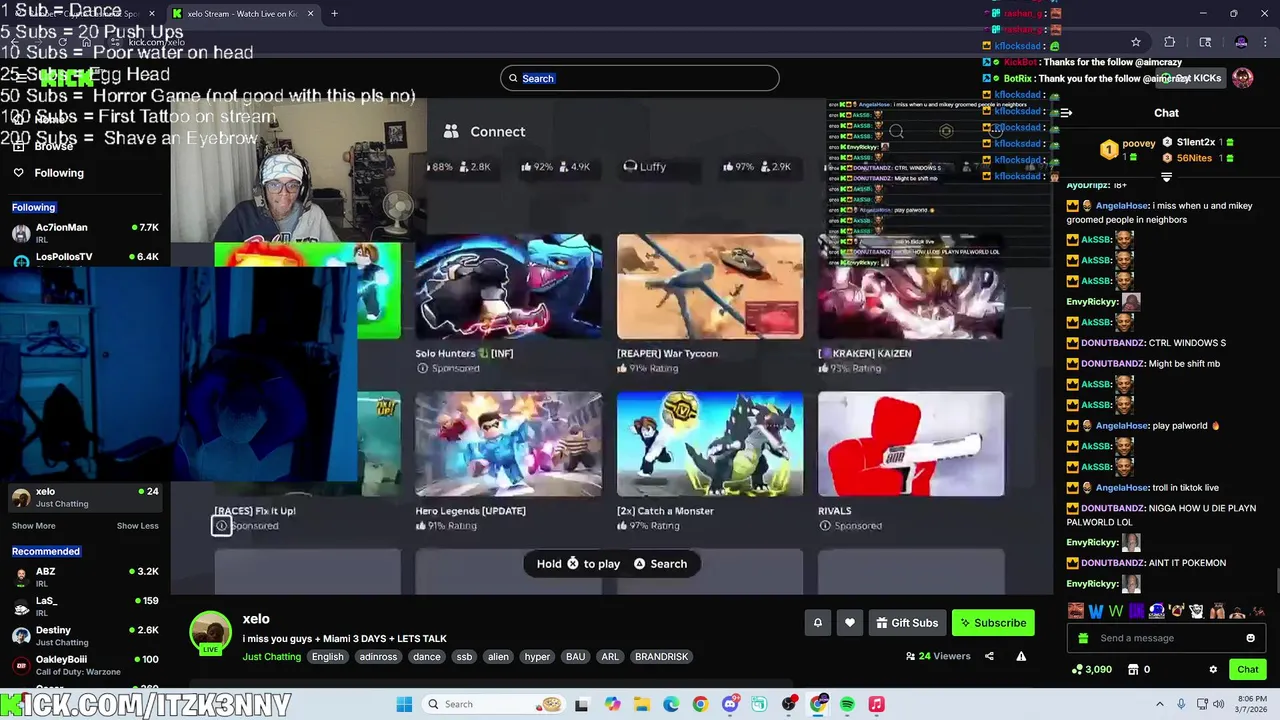The width and height of the screenshot is (1280, 720).
Task: Open the channel points store icon
Action: (x=1133, y=669)
